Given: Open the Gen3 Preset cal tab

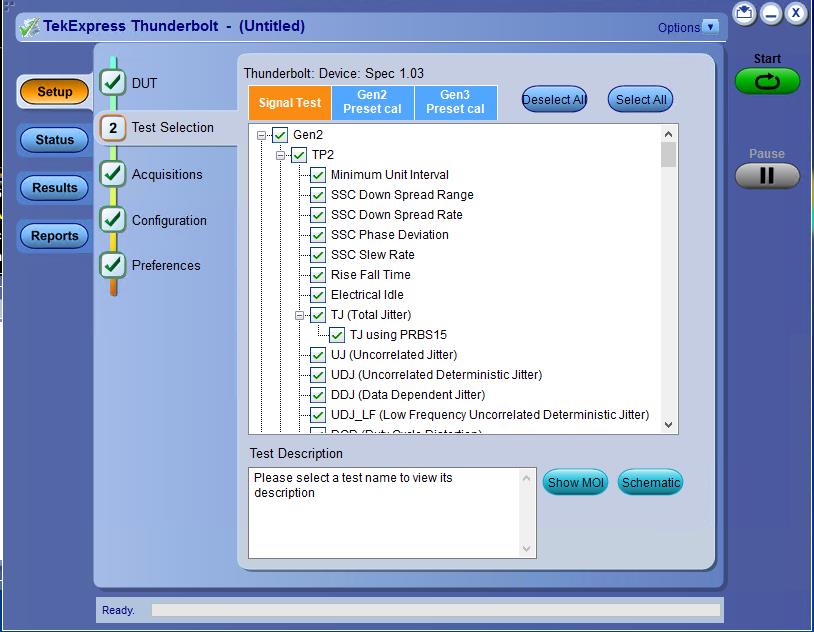Looking at the screenshot, I should [455, 102].
